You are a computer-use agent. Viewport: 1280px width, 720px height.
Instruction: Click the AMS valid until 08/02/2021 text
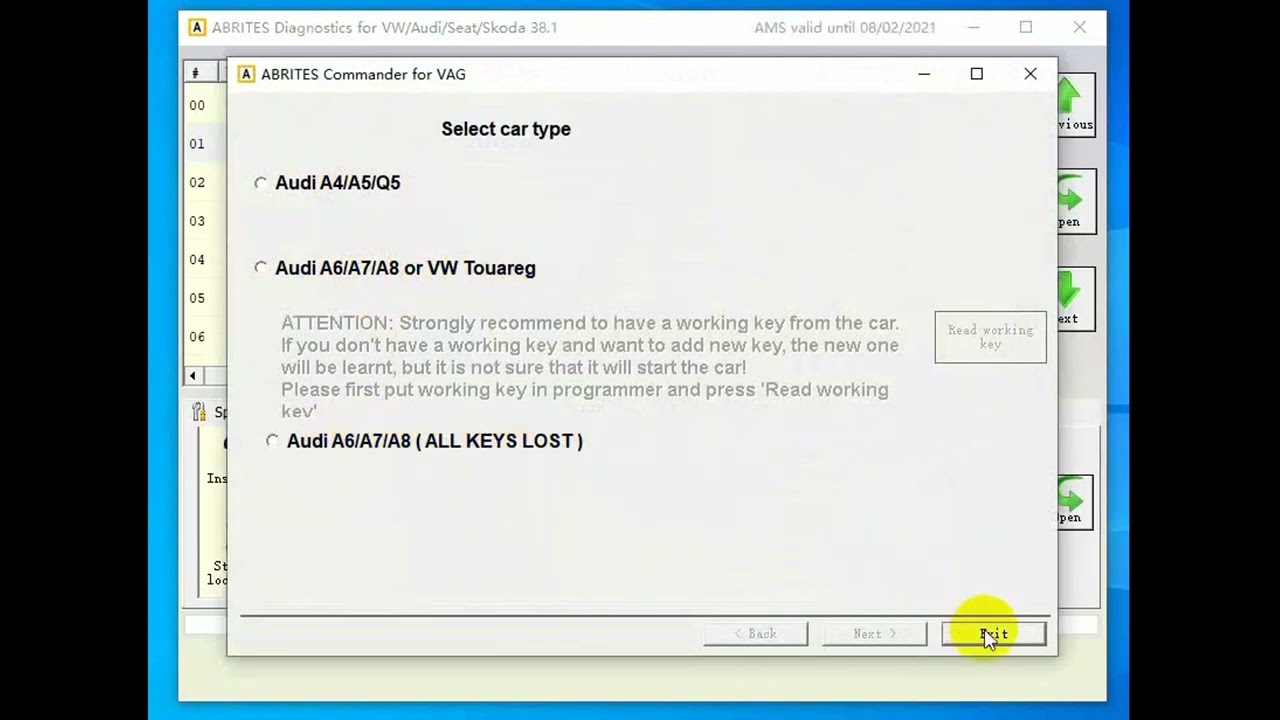point(845,28)
